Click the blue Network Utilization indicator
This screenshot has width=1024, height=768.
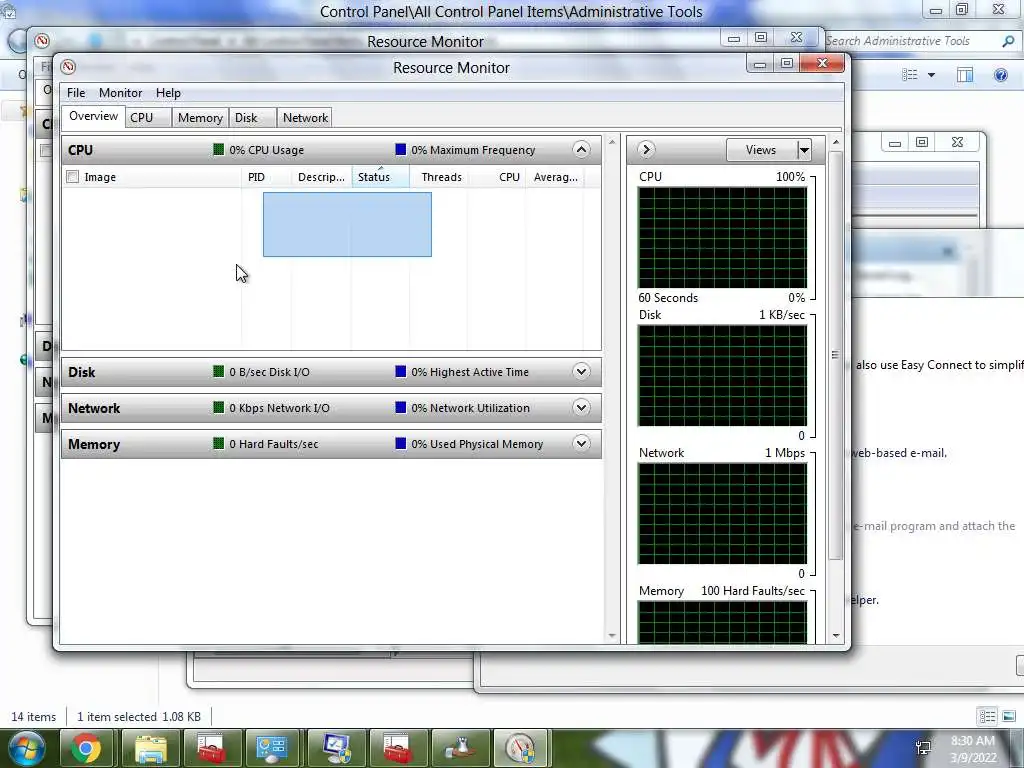401,408
